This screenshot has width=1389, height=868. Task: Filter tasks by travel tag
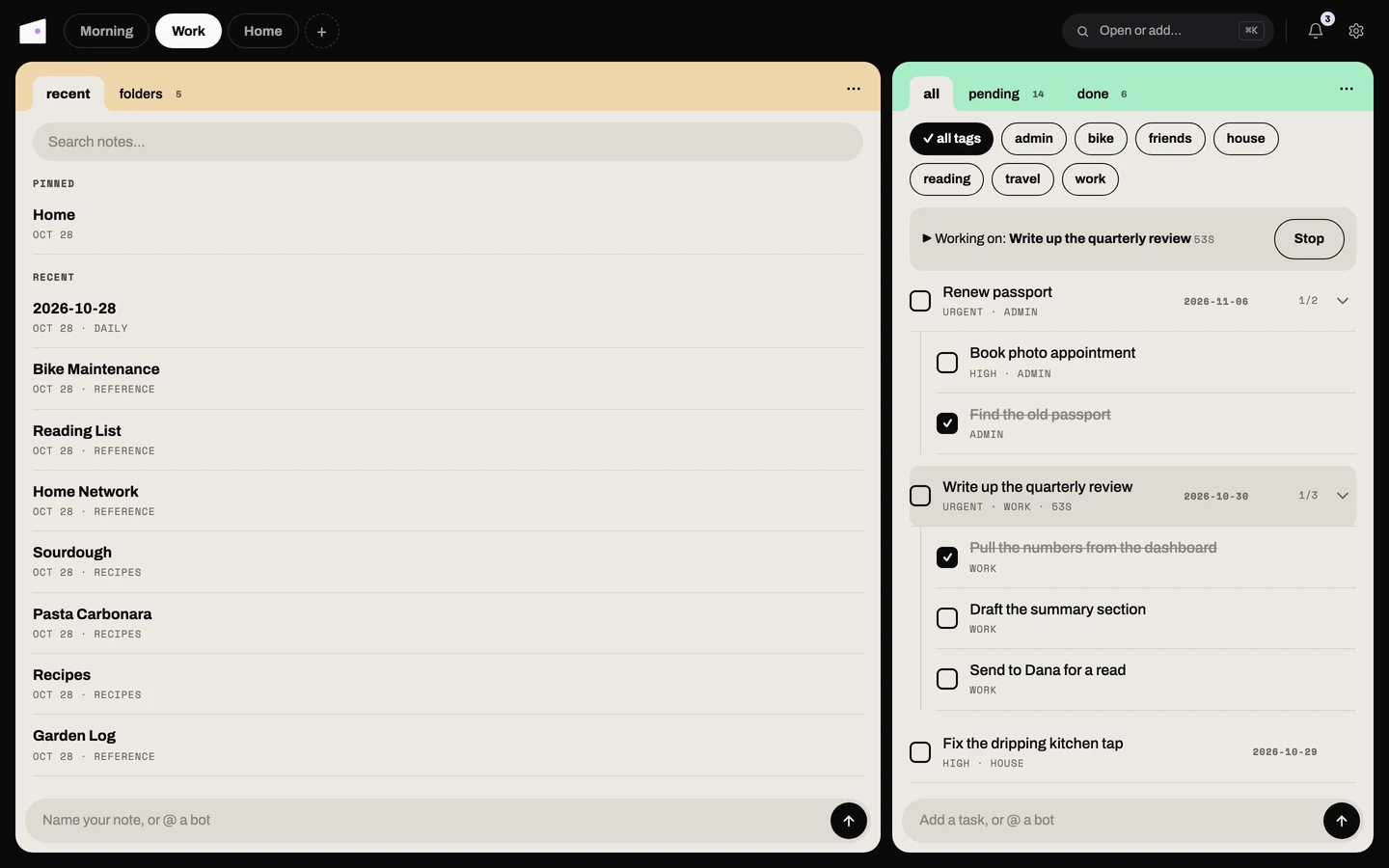pos(1022,179)
